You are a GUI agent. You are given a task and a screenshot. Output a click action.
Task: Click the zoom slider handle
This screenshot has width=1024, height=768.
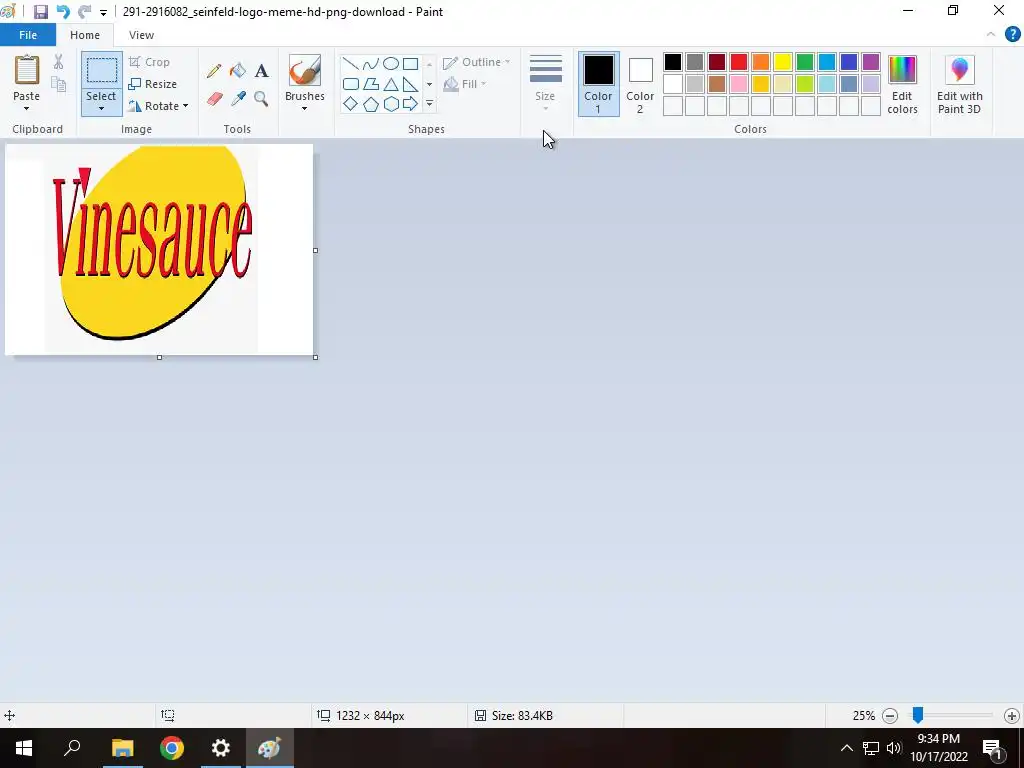[918, 715]
